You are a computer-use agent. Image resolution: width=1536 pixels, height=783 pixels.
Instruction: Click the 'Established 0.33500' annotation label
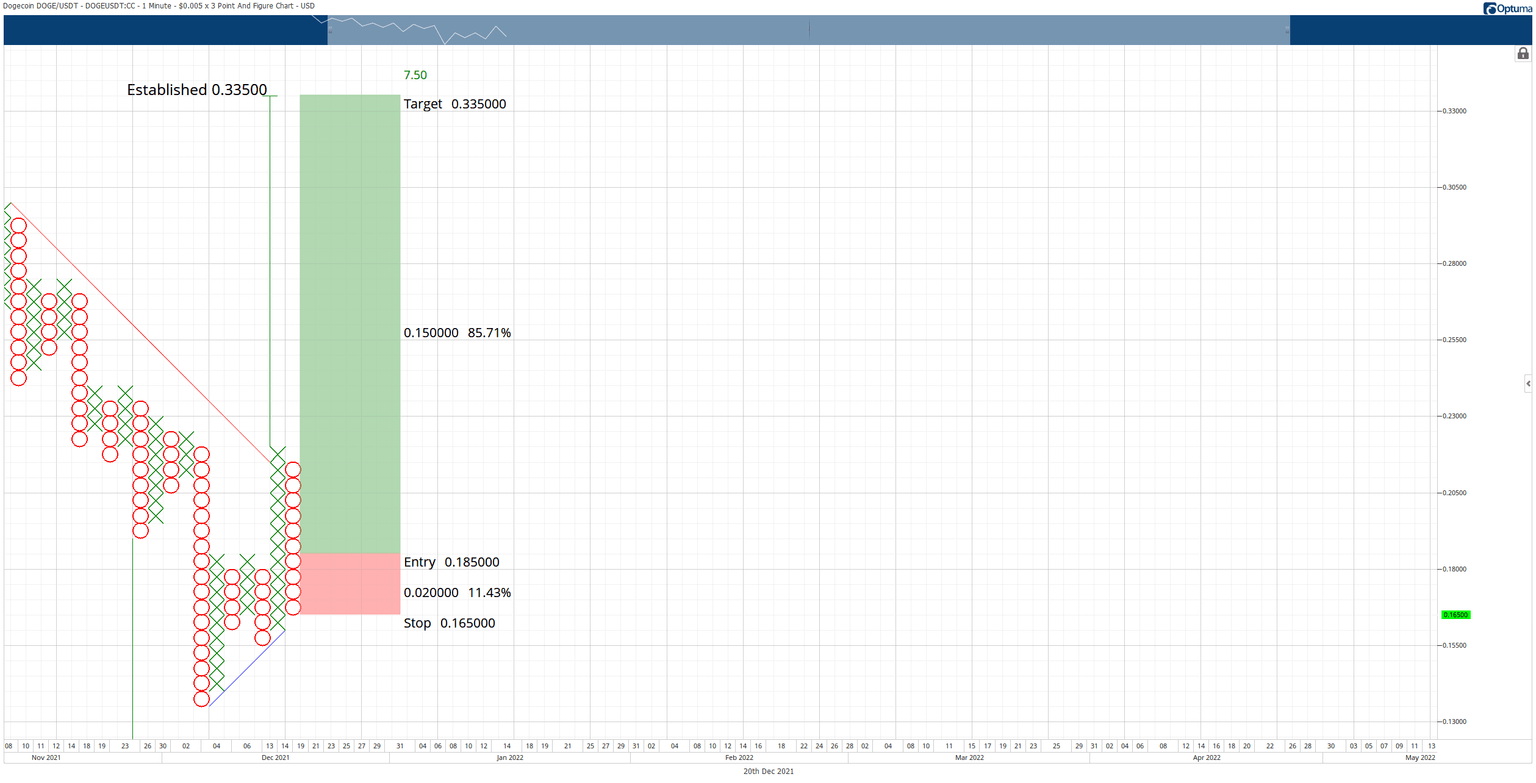point(197,90)
